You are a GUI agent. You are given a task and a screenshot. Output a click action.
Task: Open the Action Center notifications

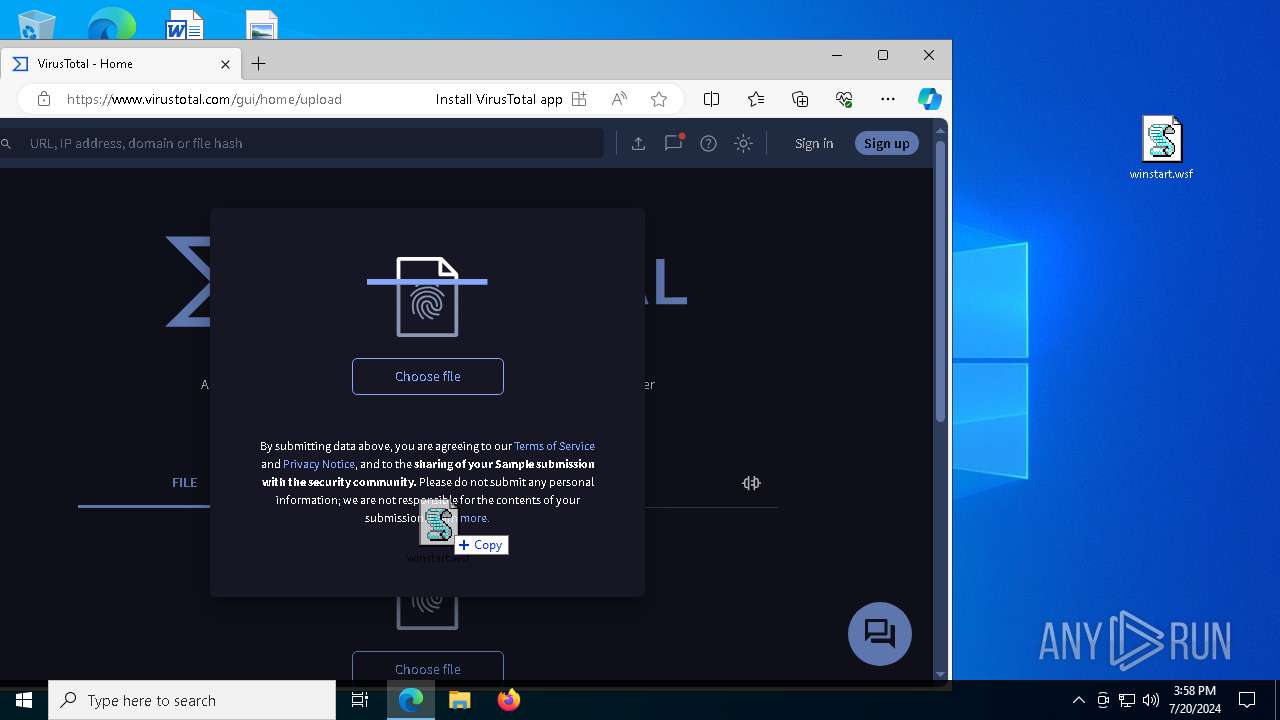(1247, 700)
